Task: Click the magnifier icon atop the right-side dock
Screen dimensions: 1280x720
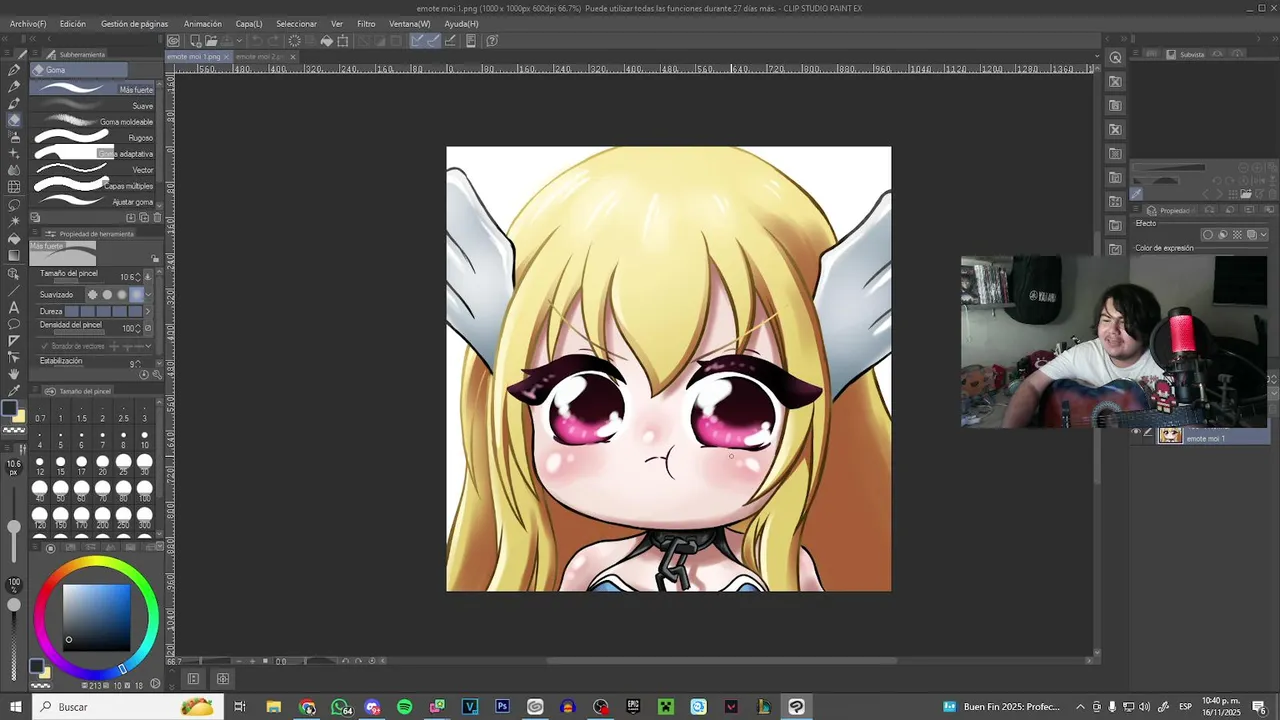Action: point(1116,57)
